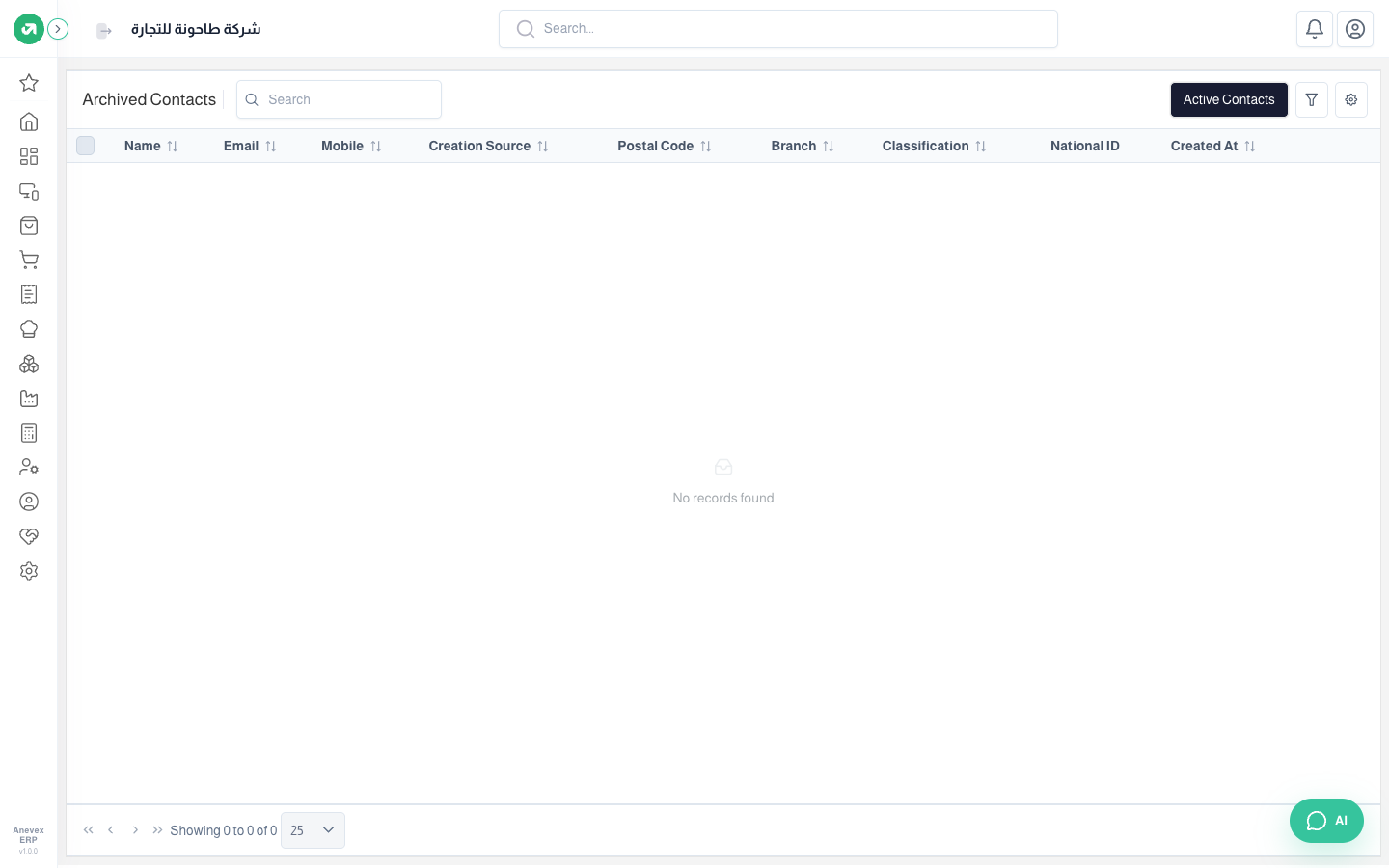Open the table filter funnel icon
The height and width of the screenshot is (868, 1389).
1312,99
